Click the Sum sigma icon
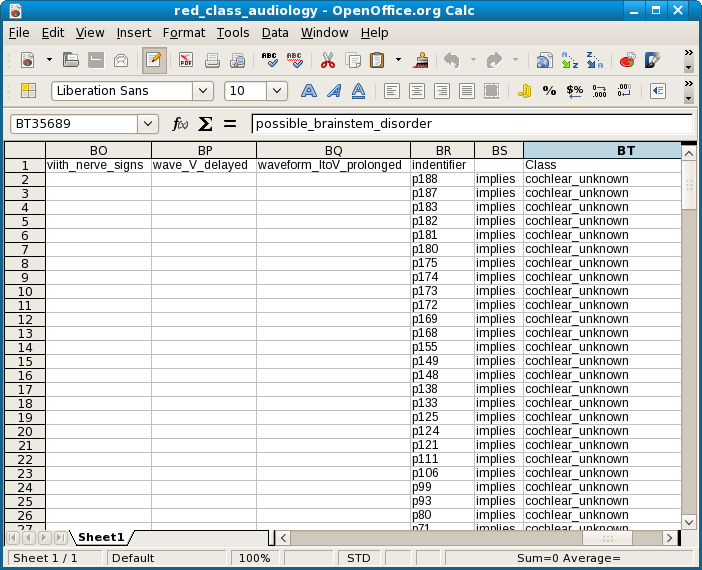The height and width of the screenshot is (570, 702). [205, 124]
